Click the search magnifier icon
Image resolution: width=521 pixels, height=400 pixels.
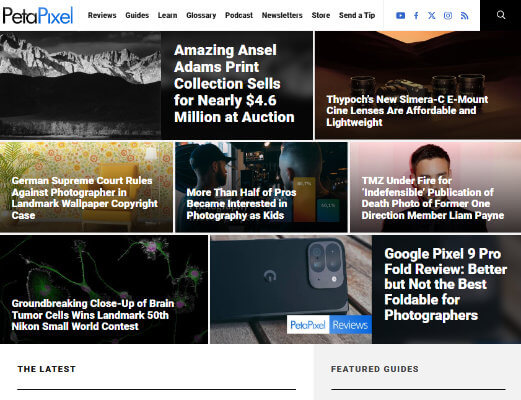pyautogui.click(x=501, y=15)
